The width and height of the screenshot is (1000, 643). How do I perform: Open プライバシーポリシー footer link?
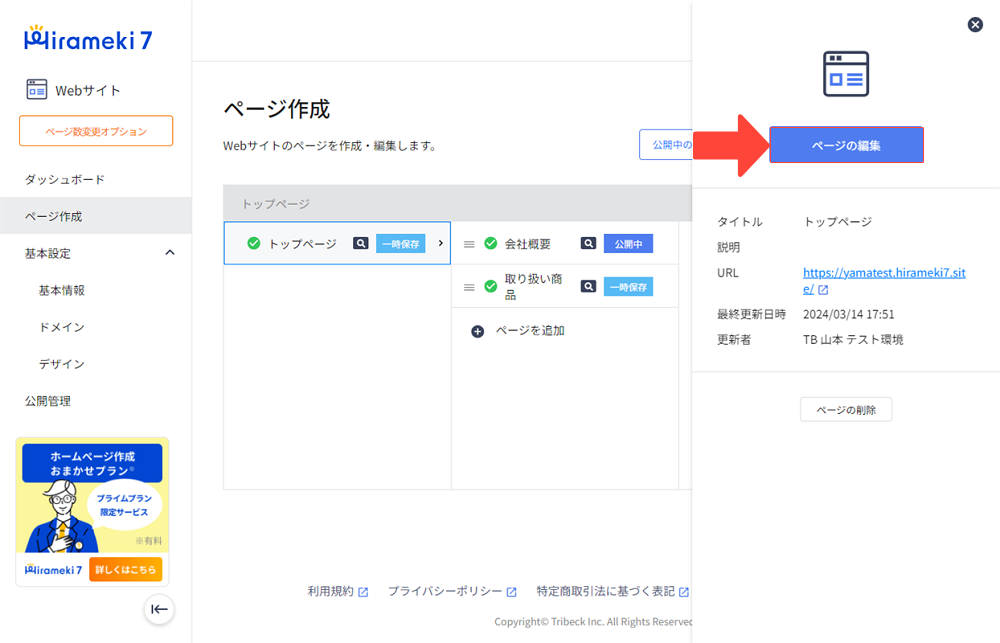pyautogui.click(x=445, y=591)
